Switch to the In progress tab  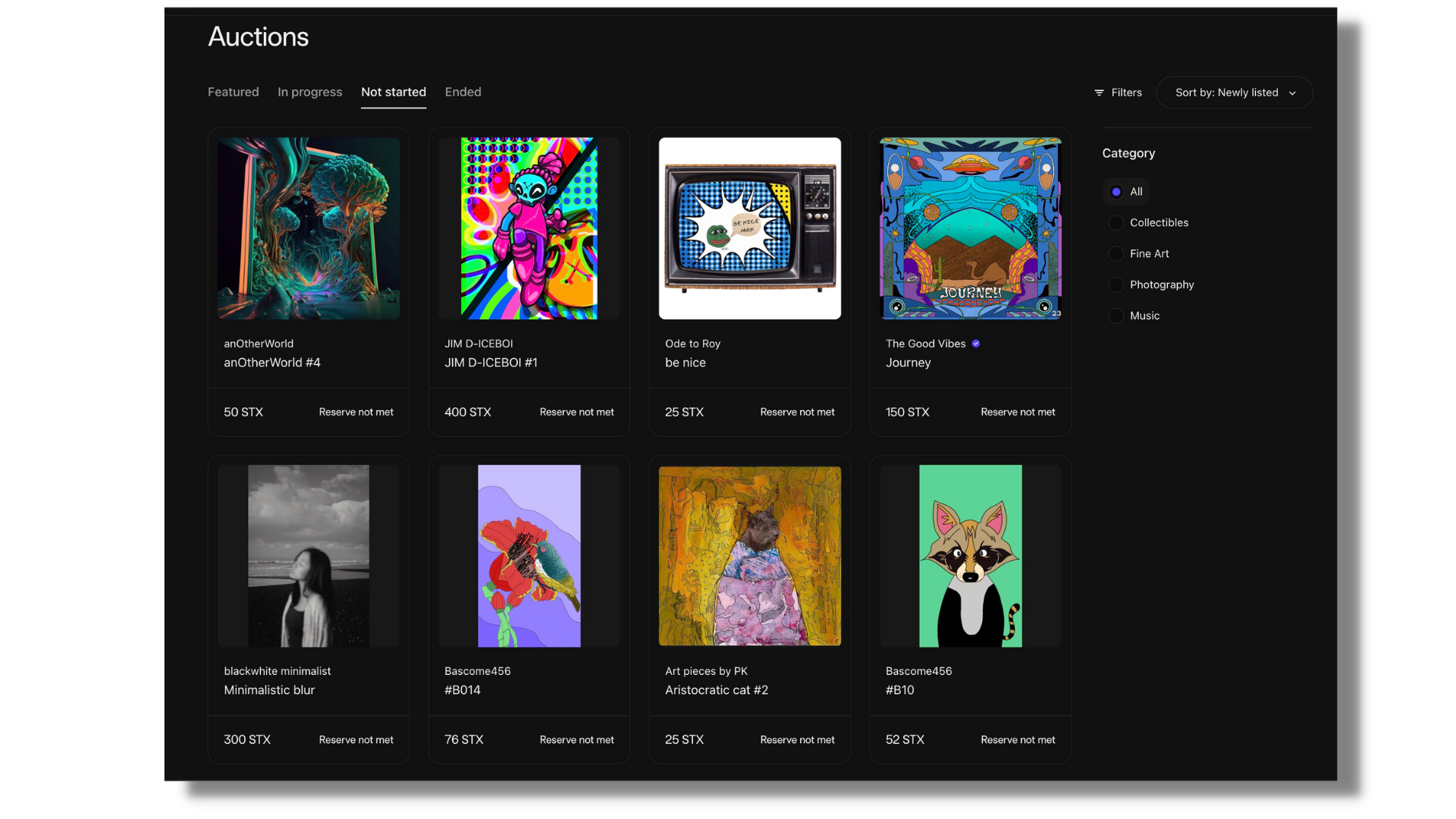(x=309, y=92)
